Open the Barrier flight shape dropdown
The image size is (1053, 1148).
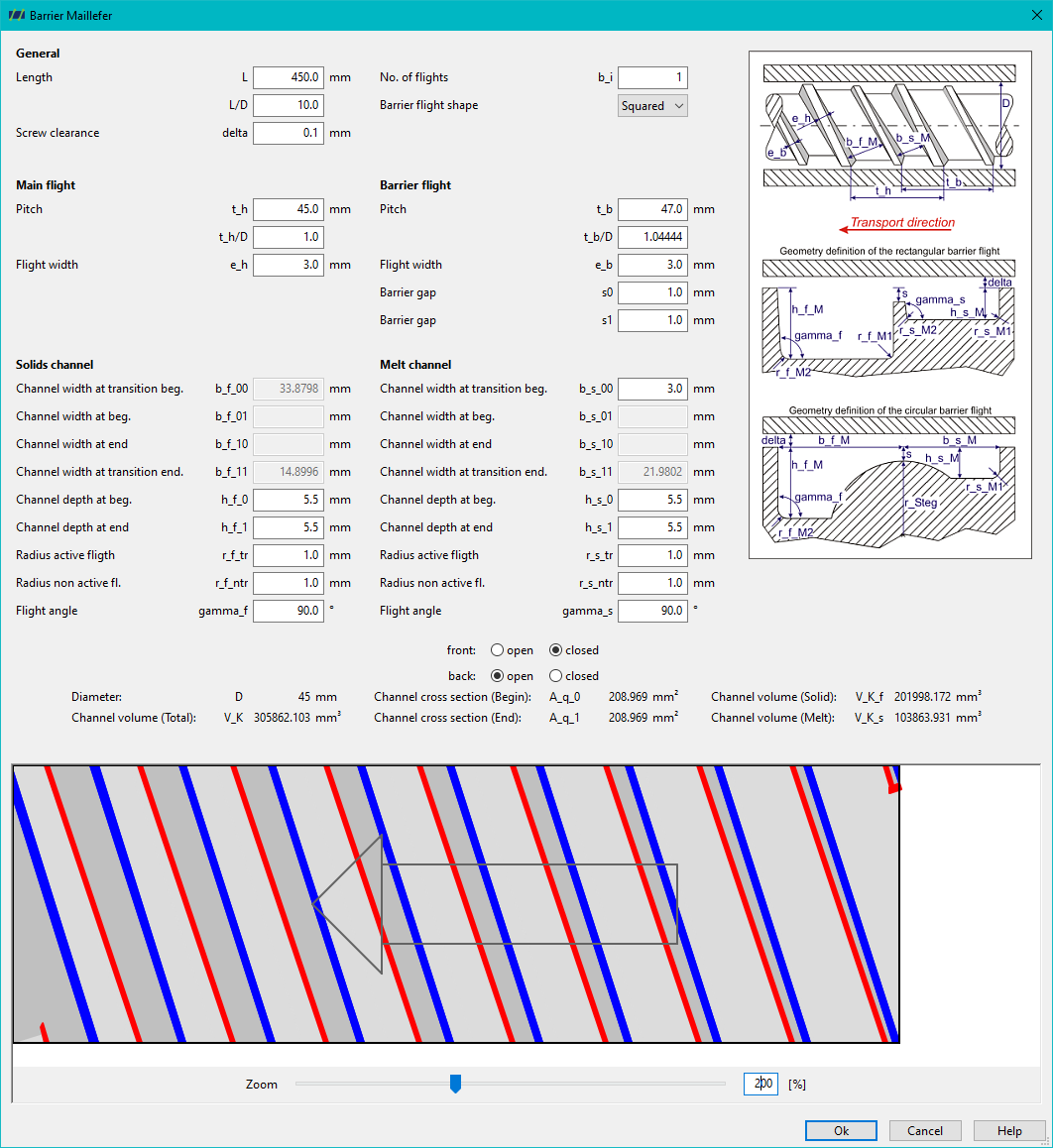(652, 105)
